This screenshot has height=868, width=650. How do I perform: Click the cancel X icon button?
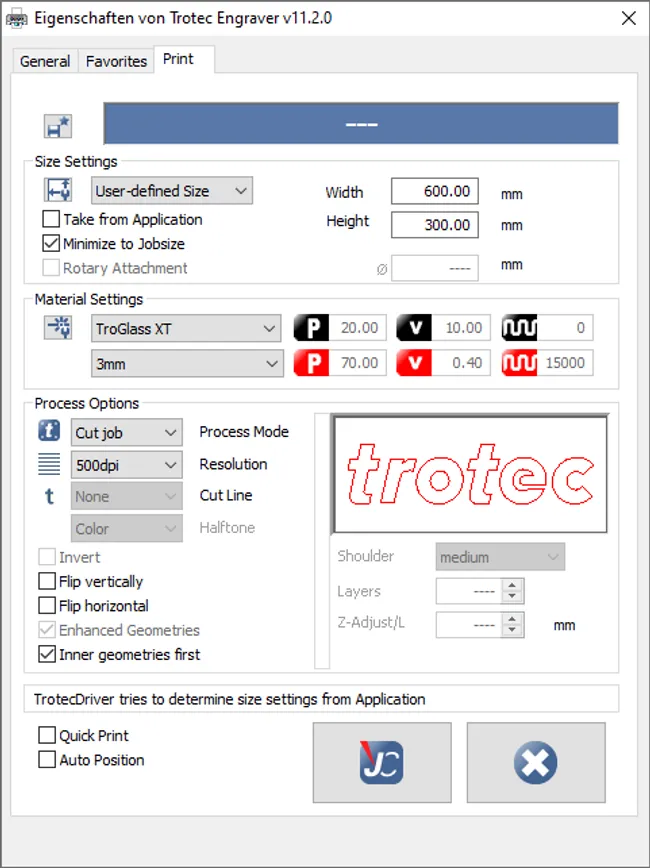point(535,762)
